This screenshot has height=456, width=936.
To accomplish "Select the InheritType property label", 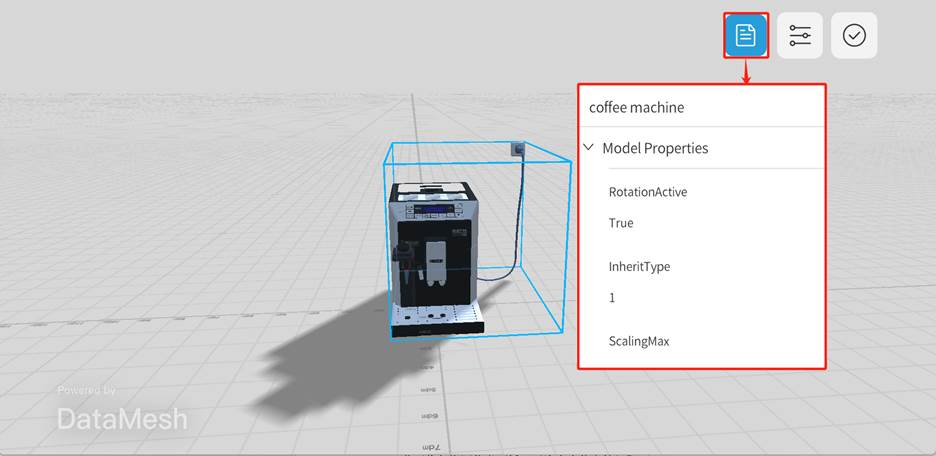I will [639, 267].
